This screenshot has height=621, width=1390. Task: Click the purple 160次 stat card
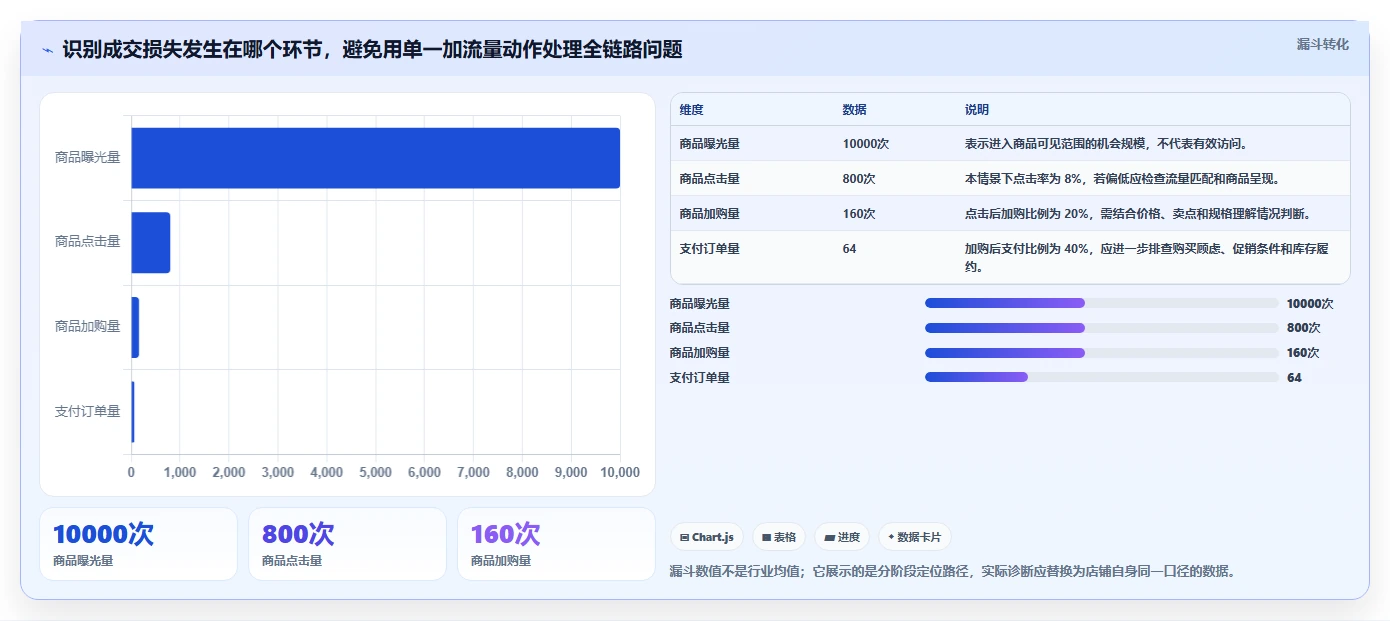pyautogui.click(x=556, y=544)
